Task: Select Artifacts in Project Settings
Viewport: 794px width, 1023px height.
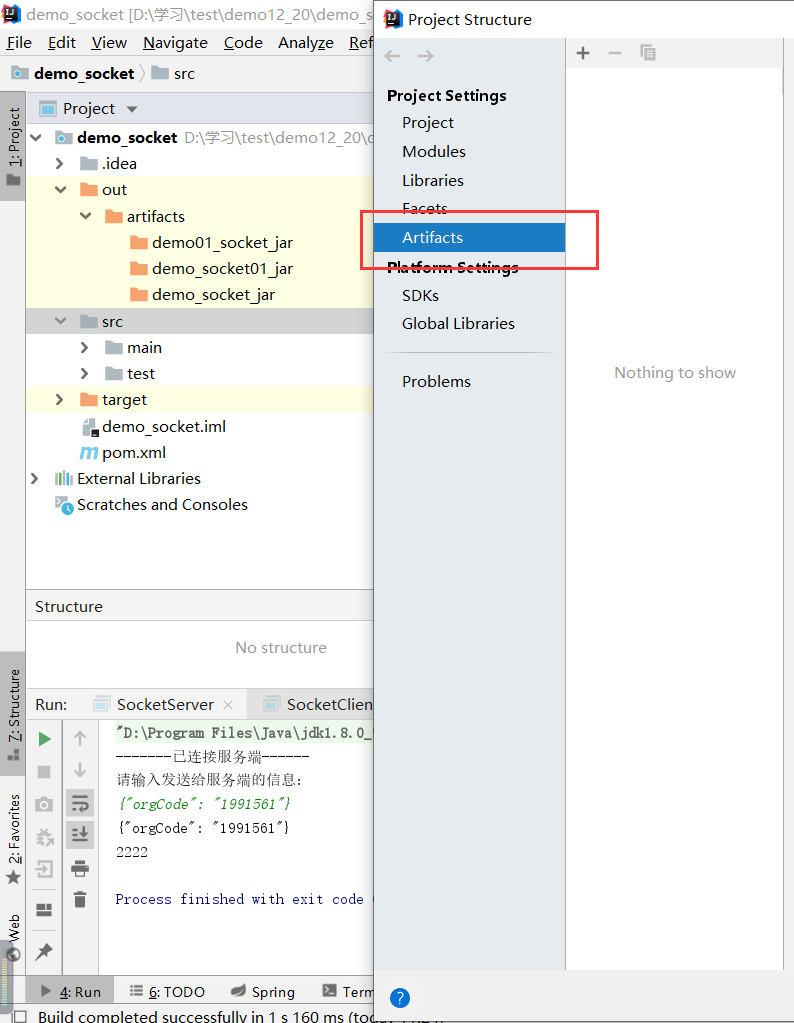Action: coord(469,237)
